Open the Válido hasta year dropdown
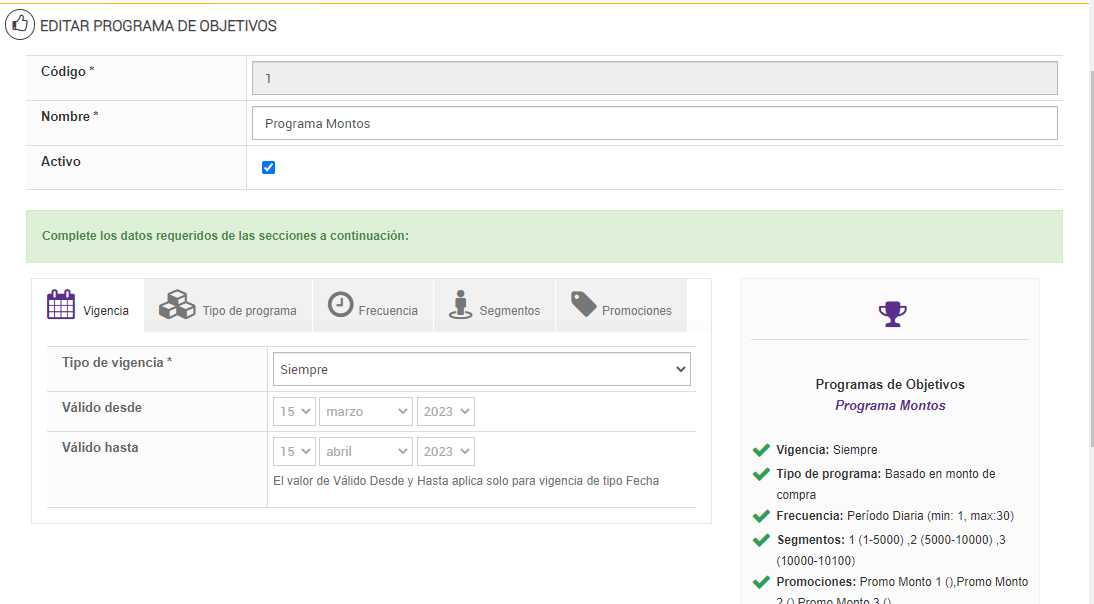This screenshot has height=604, width=1094. 445,451
